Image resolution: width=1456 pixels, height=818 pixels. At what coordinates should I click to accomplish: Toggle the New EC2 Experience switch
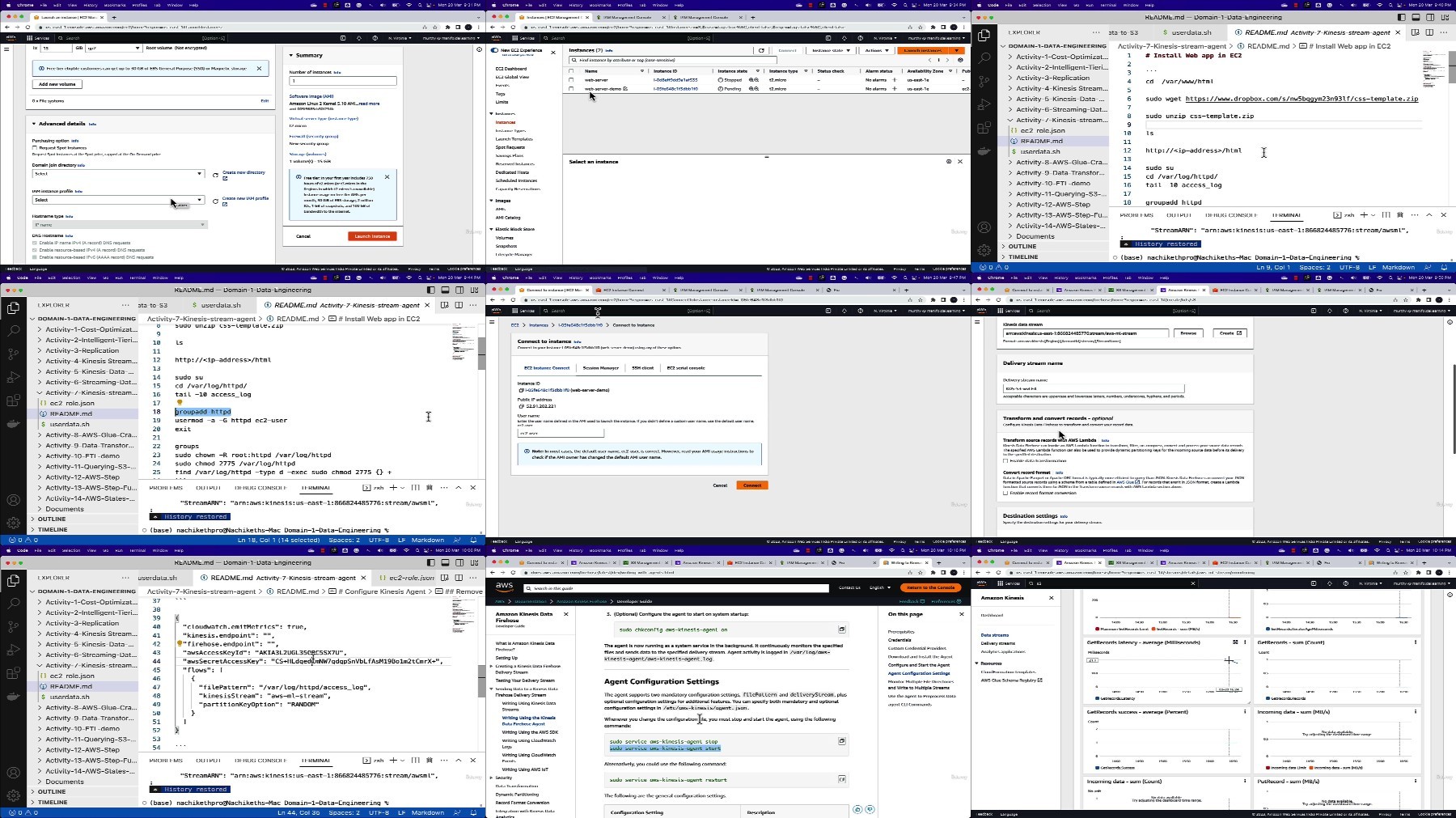(494, 50)
